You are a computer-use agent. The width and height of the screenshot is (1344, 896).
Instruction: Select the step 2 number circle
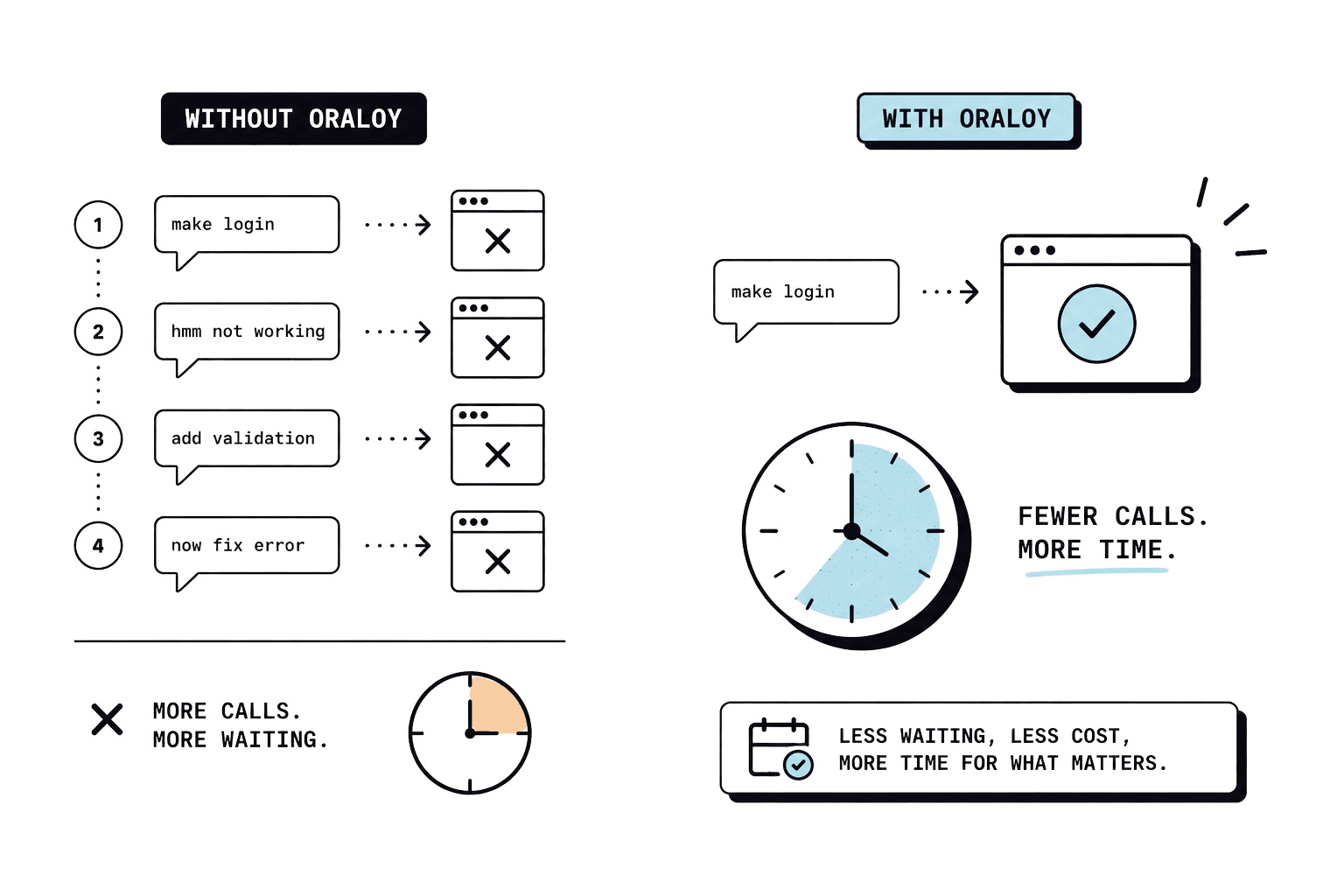[98, 332]
